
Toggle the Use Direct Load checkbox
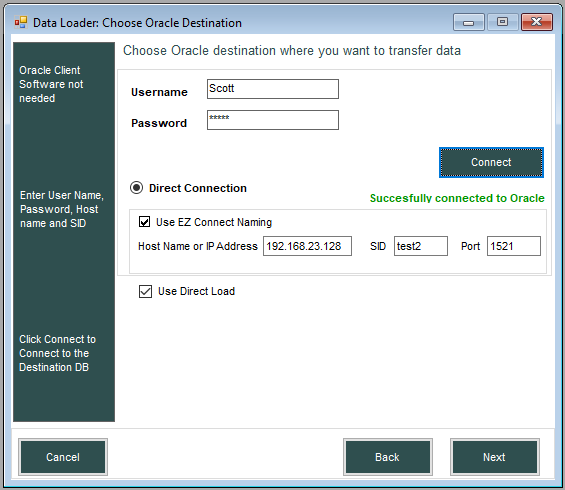pos(146,291)
